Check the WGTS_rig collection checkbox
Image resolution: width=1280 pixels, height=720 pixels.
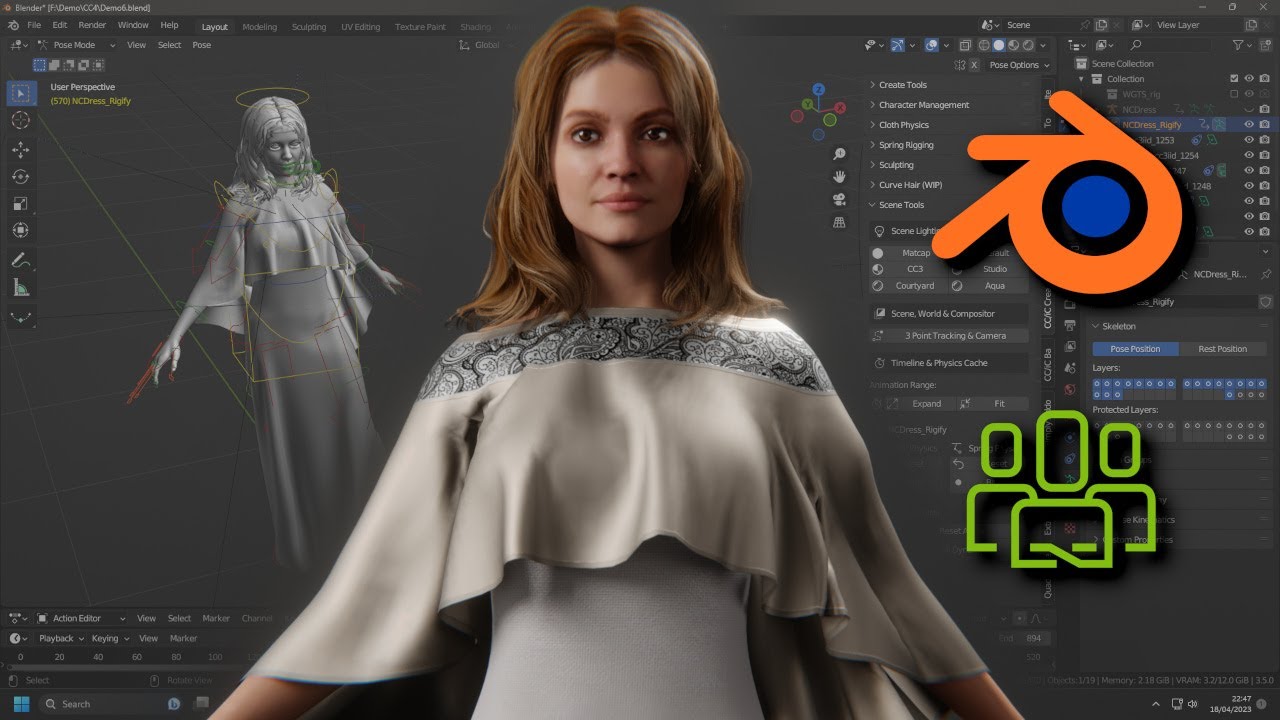click(x=1234, y=94)
